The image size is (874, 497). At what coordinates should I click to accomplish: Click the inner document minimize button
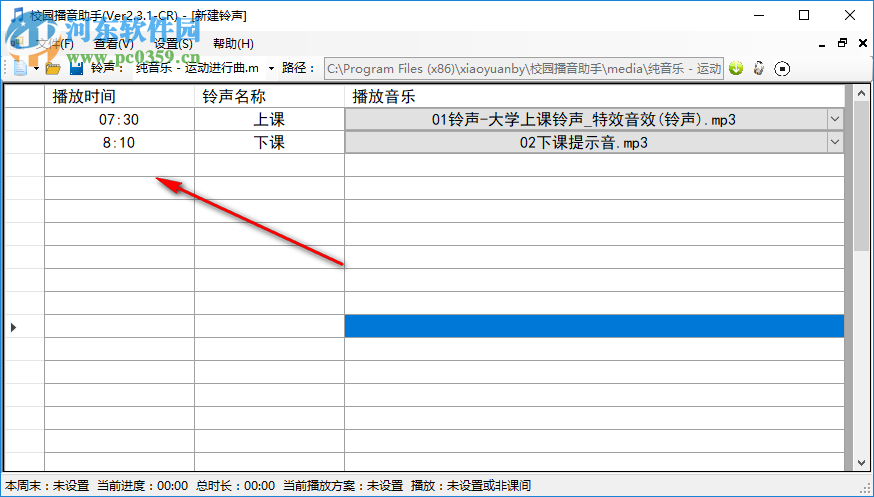pos(822,44)
